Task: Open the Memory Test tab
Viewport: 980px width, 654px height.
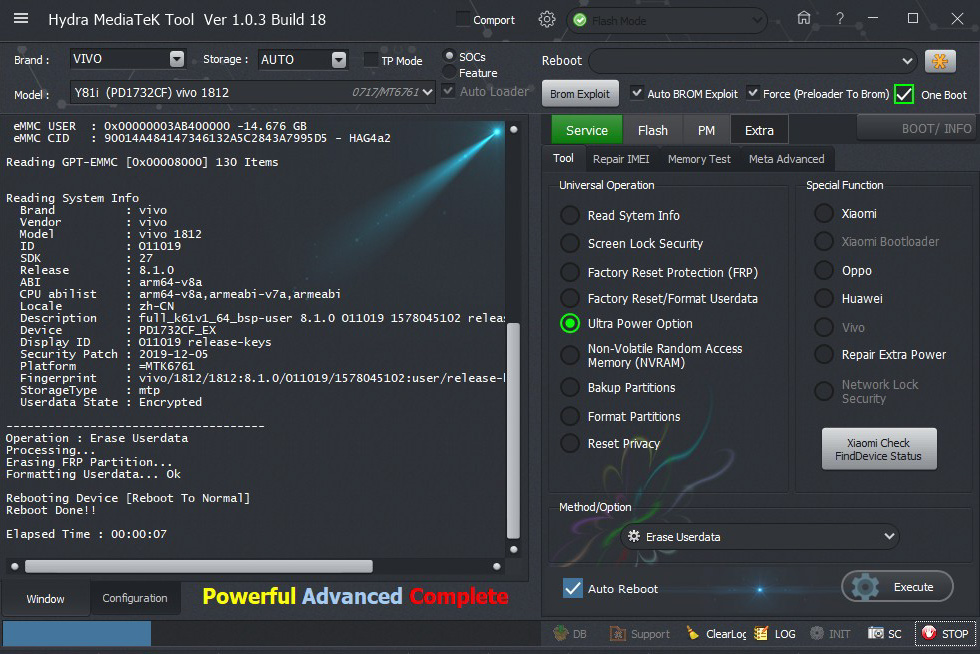Action: point(699,159)
